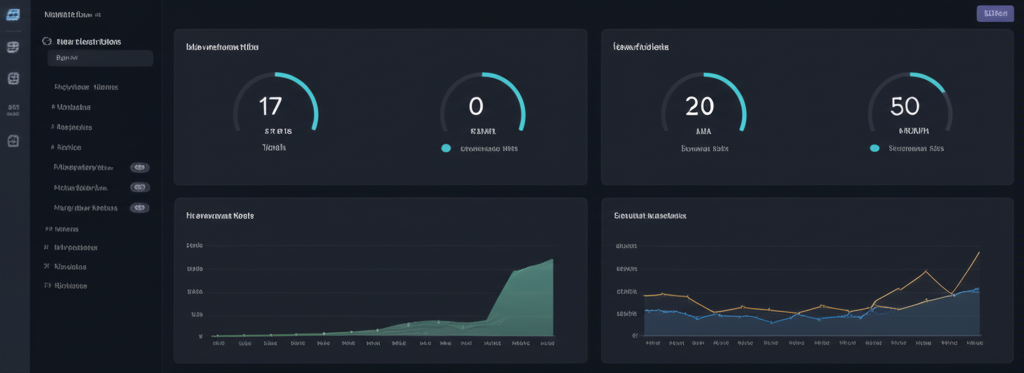The width and height of the screenshot is (1024, 373).
Task: Click the teal legend dot under the gauge showing 50
Action: (874, 148)
